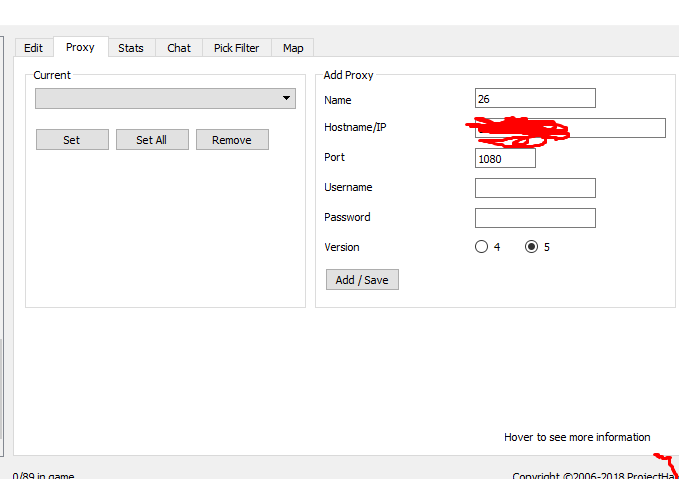Open the Pick Filter tab
The image size is (679, 479).
click(236, 48)
